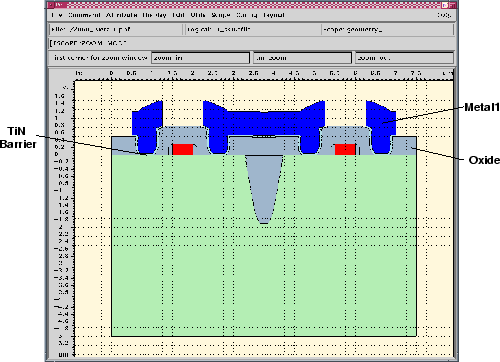This screenshot has height=362, width=500.
Task: Click the file name field
Action: click(116, 29)
